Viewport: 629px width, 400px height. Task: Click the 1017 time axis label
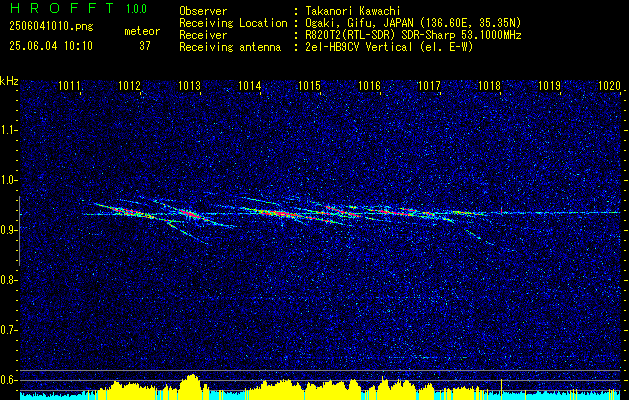click(x=430, y=85)
